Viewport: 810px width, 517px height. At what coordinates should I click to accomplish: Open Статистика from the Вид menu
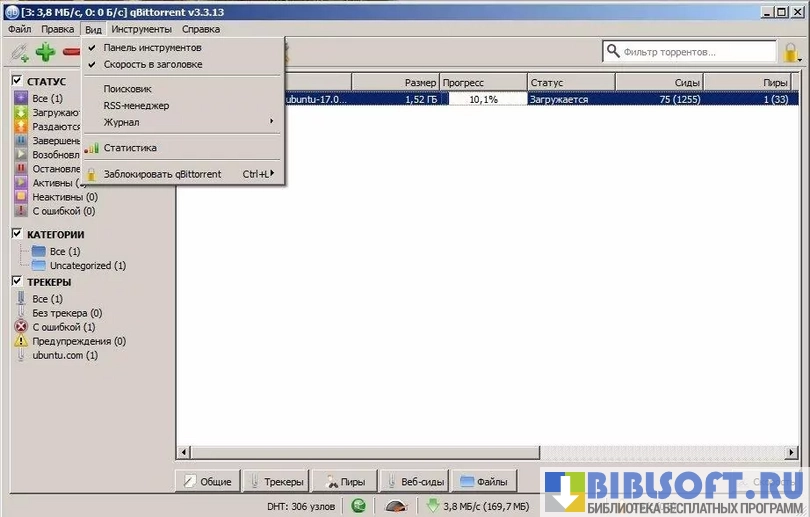(130, 148)
